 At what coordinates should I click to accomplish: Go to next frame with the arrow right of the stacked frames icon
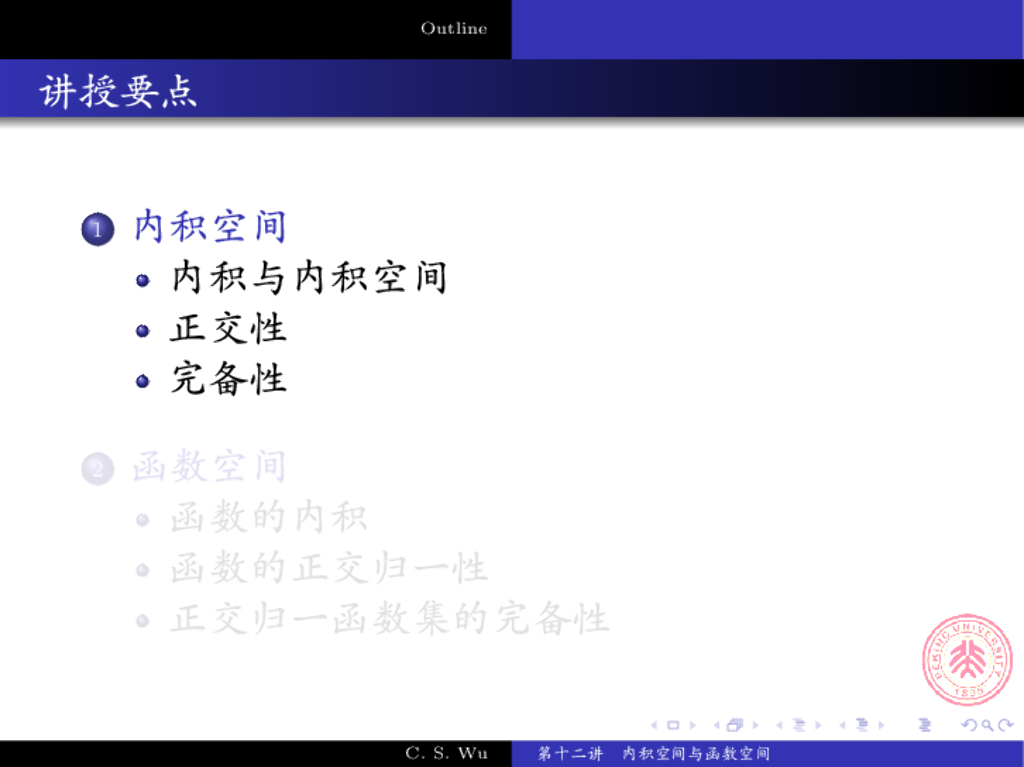tap(756, 725)
